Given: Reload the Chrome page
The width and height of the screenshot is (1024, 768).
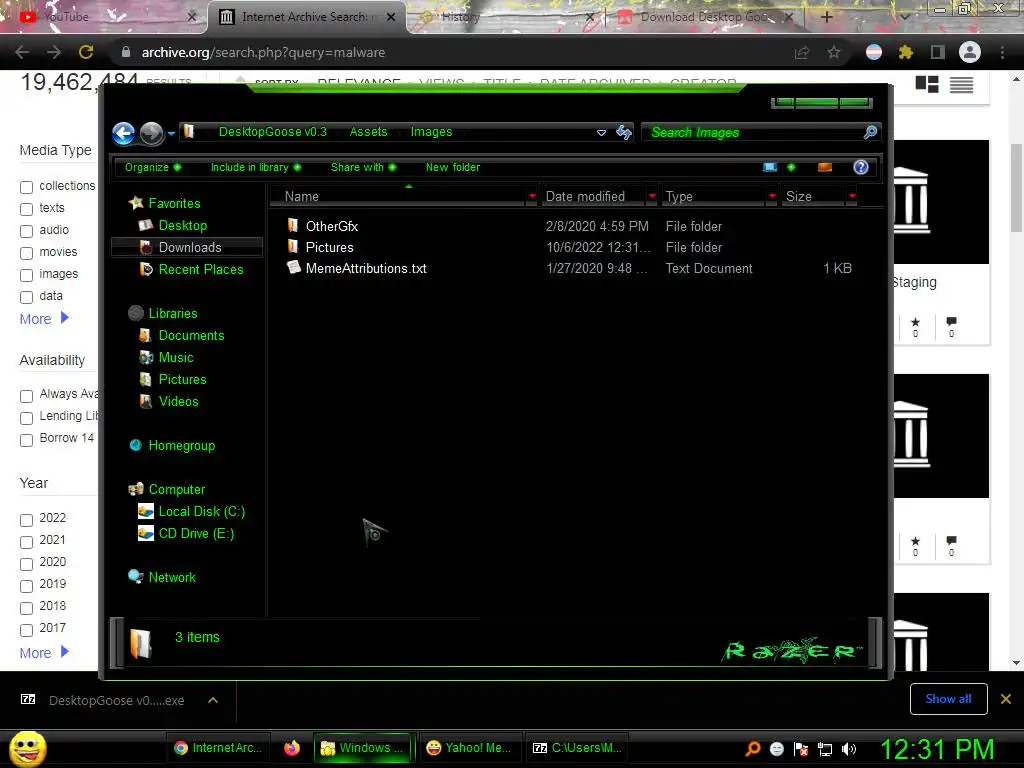Looking at the screenshot, I should (86, 52).
